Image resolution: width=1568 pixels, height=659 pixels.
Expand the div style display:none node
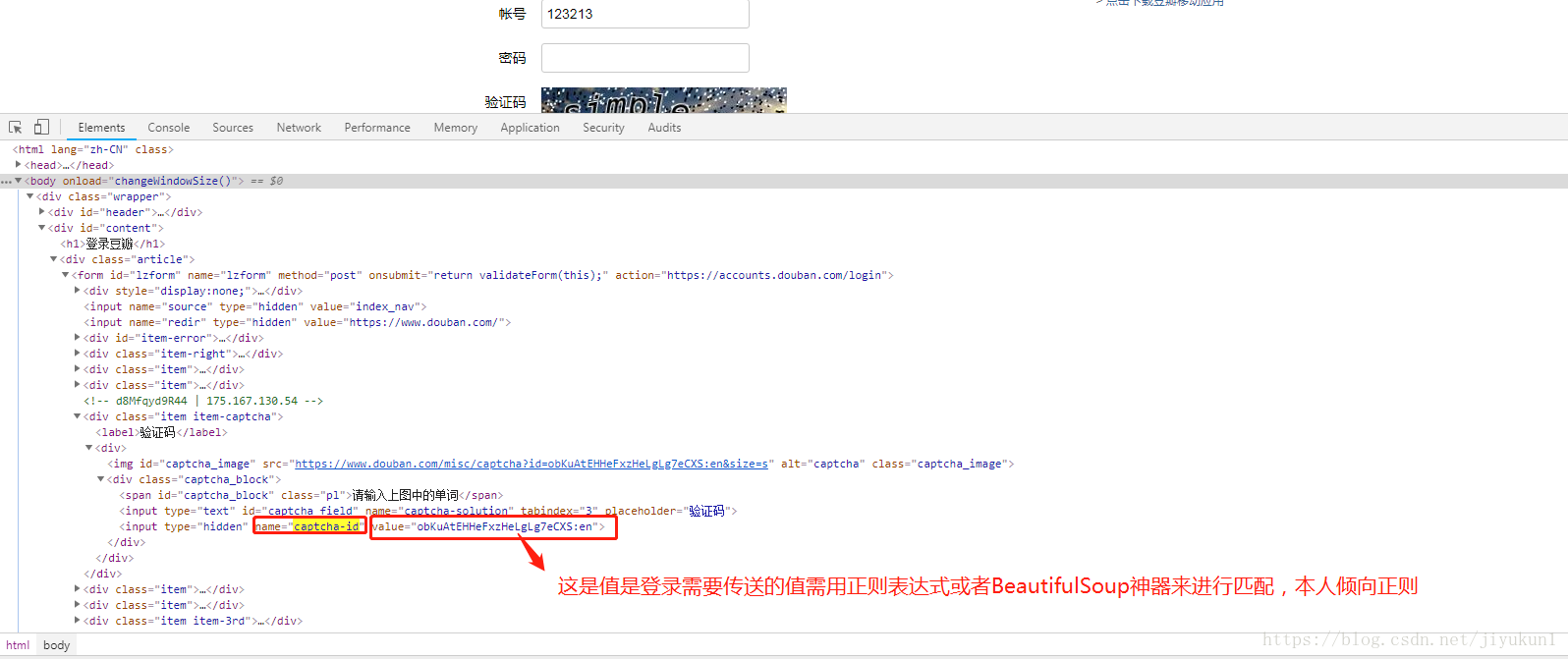[78, 291]
